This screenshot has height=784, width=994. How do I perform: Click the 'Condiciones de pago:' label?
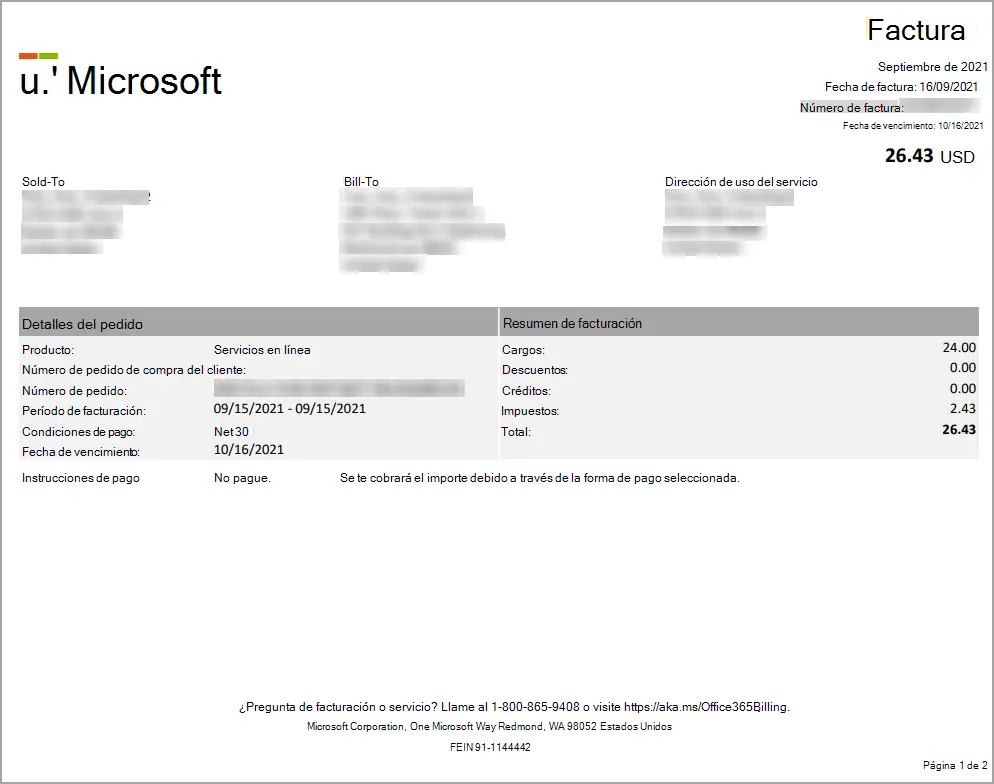tap(78, 432)
